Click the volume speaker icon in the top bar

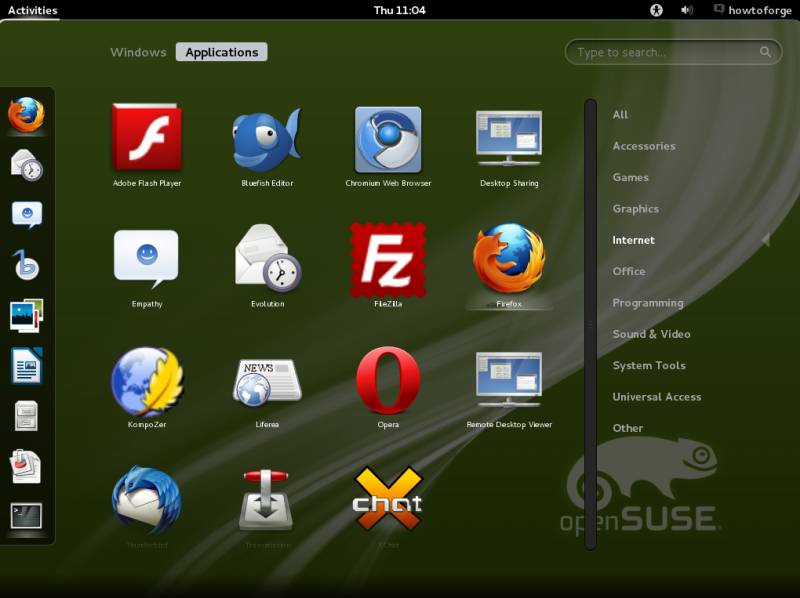coord(687,10)
